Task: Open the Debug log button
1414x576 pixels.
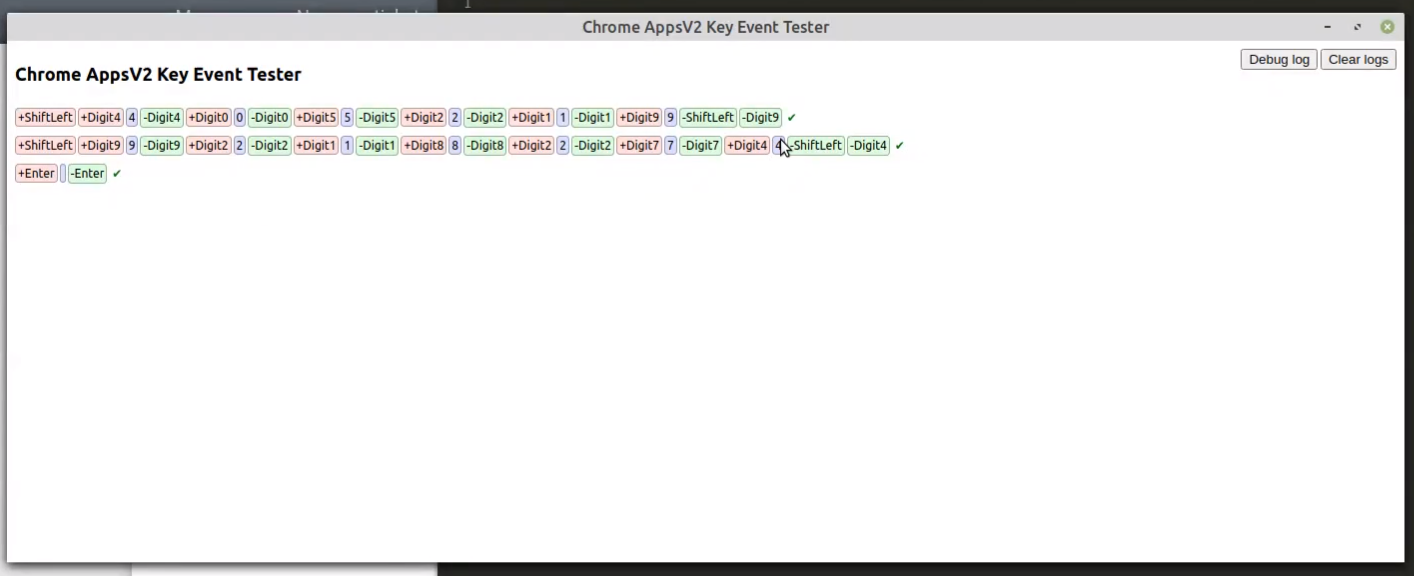Action: pyautogui.click(x=1279, y=59)
